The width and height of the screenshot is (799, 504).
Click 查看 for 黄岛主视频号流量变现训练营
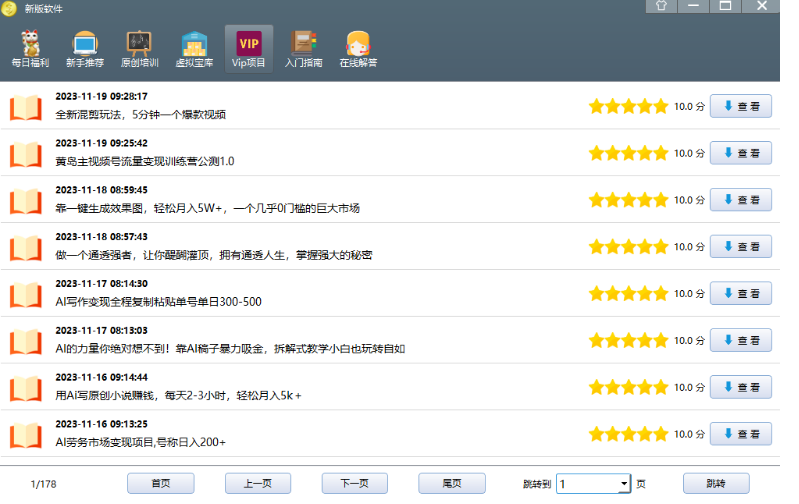[x=740, y=153]
